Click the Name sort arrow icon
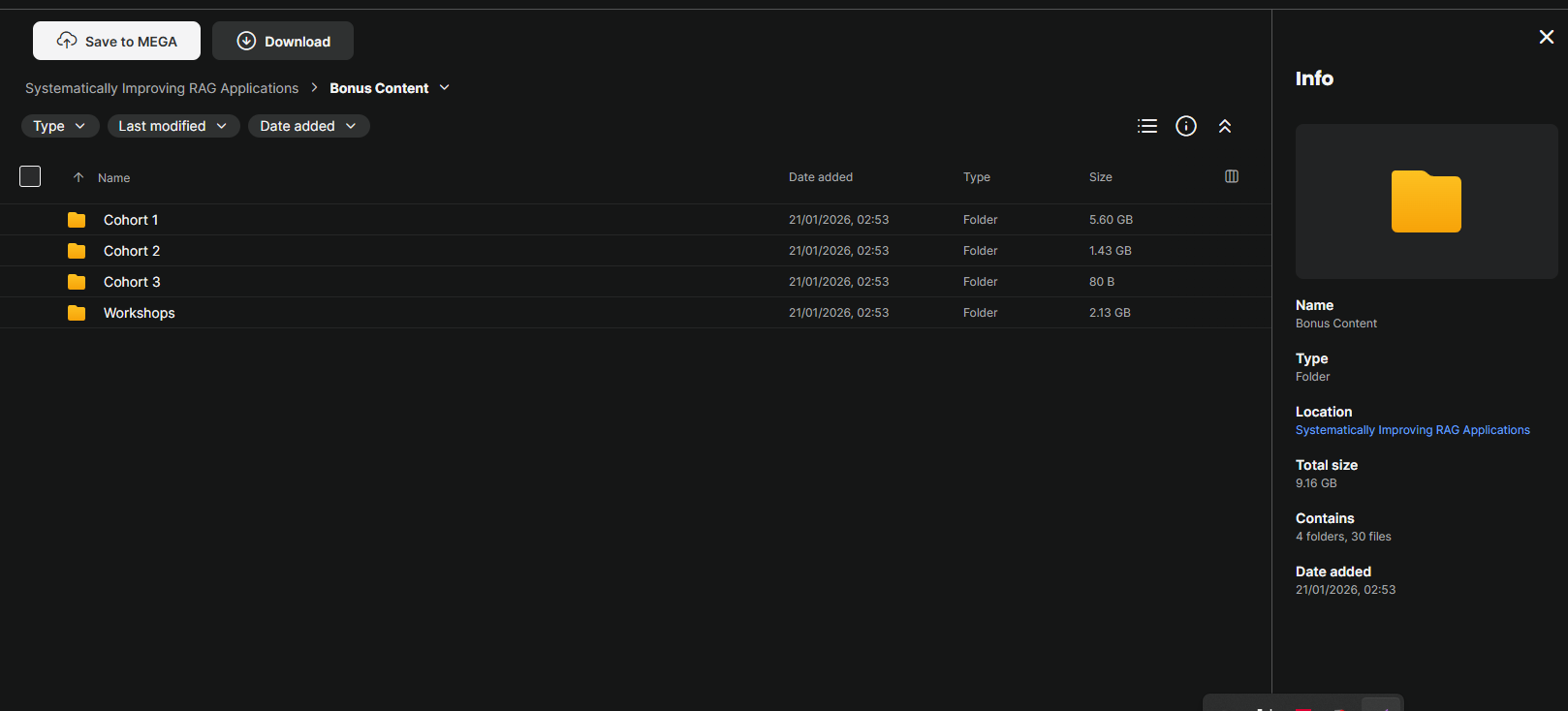The image size is (1568, 711). [78, 177]
